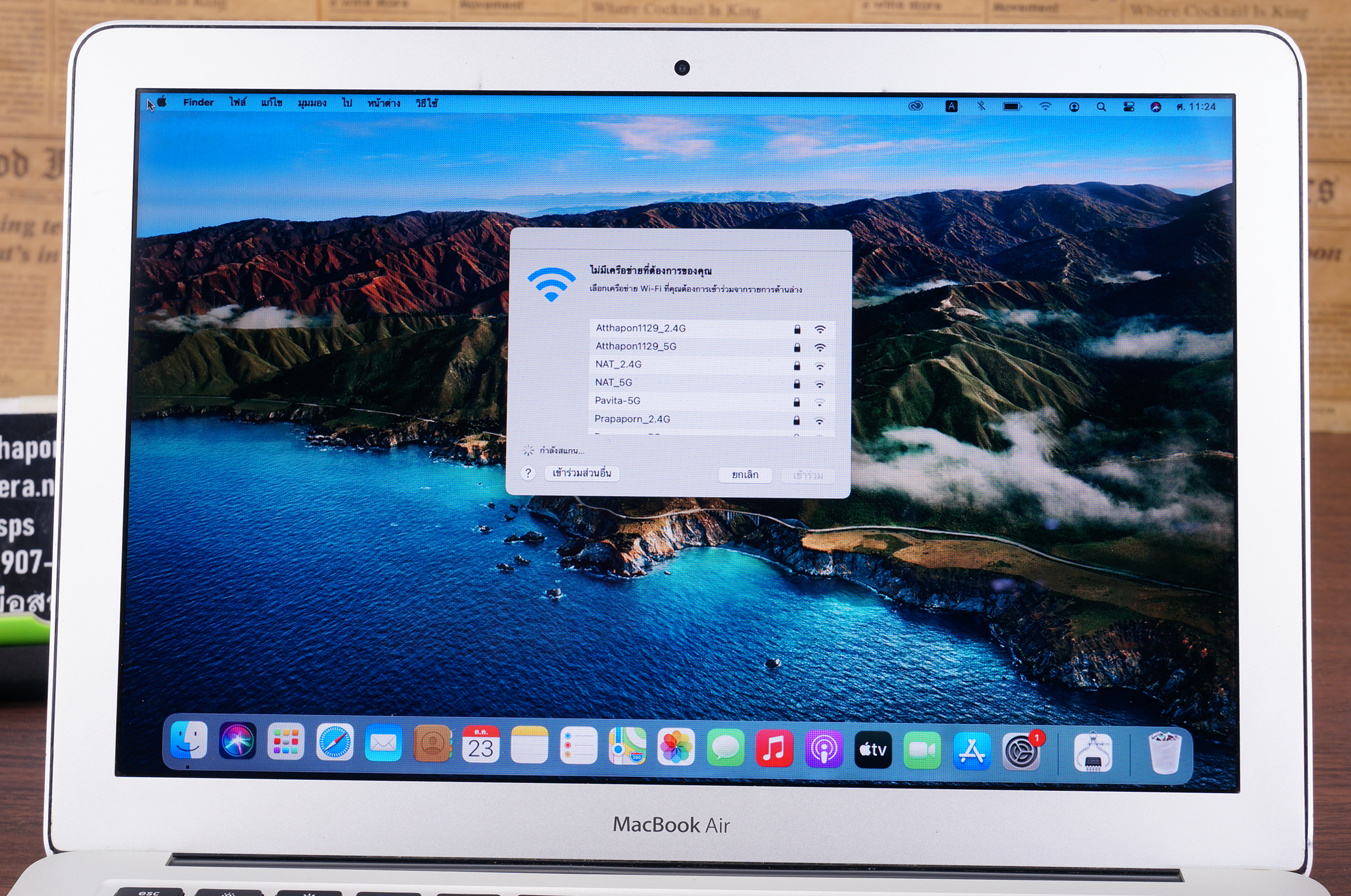Open Reminders from the Dock

tap(578, 746)
